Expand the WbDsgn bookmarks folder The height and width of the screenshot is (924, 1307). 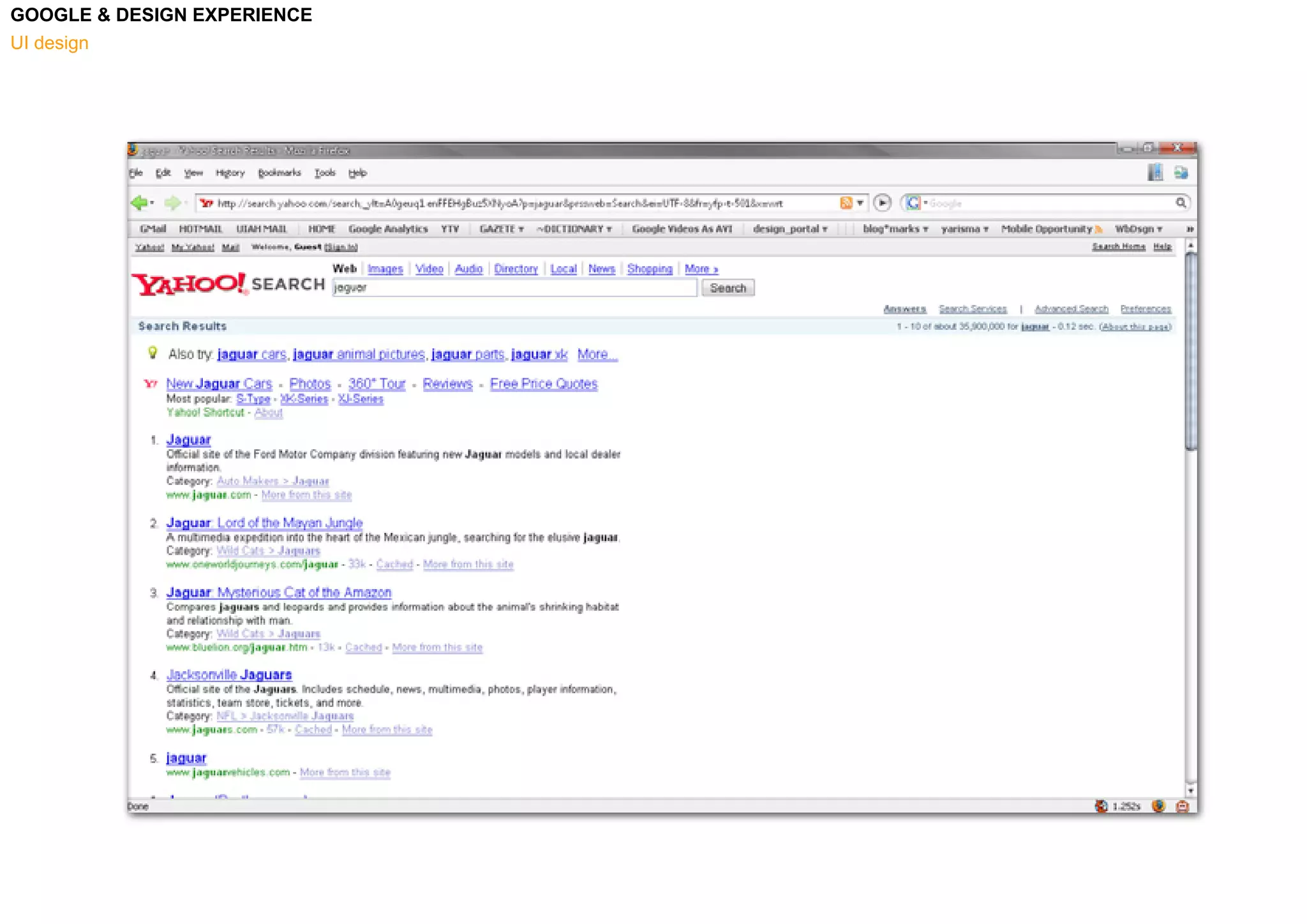click(x=1139, y=229)
